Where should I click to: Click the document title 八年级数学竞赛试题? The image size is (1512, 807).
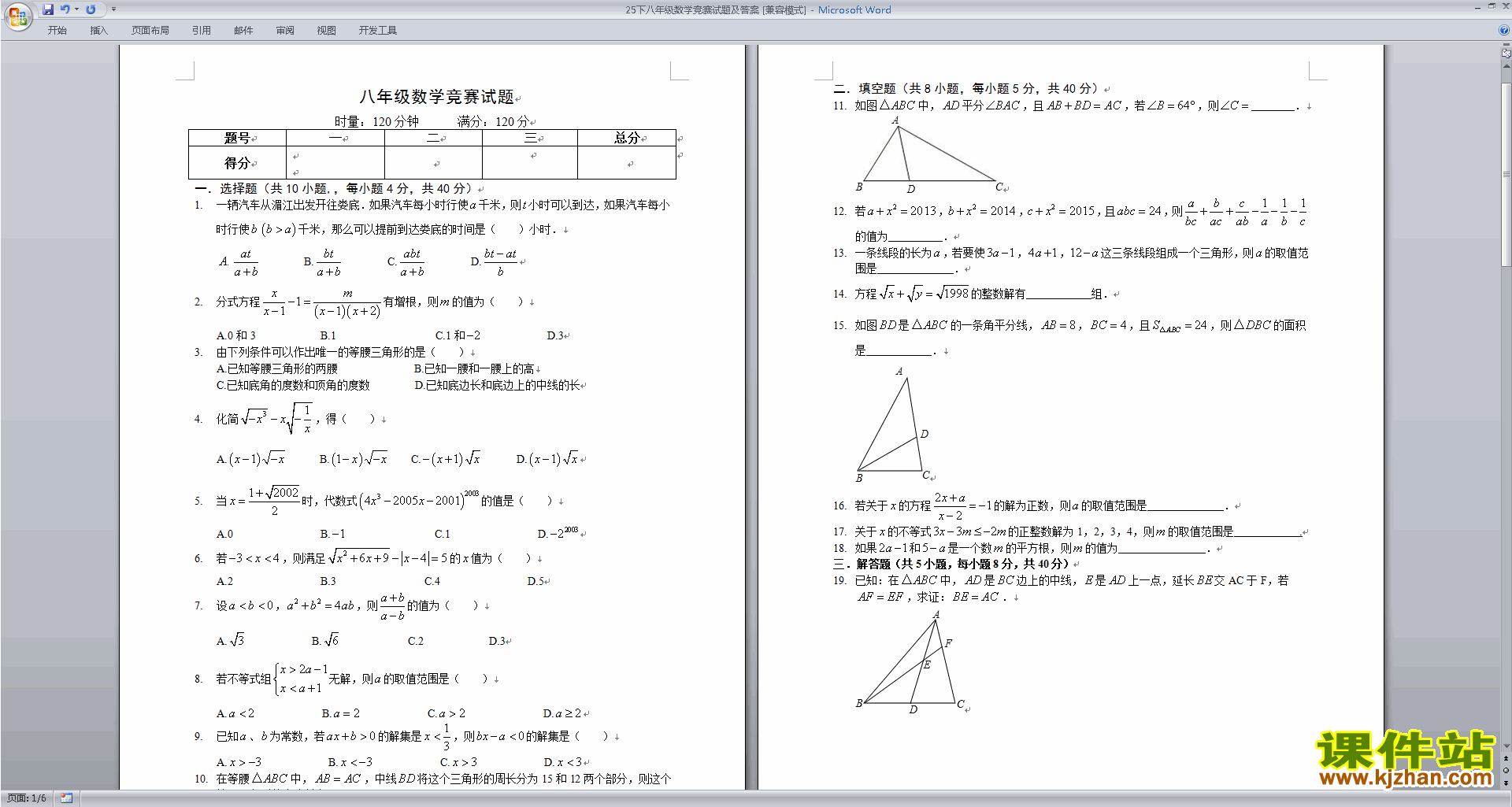point(436,97)
